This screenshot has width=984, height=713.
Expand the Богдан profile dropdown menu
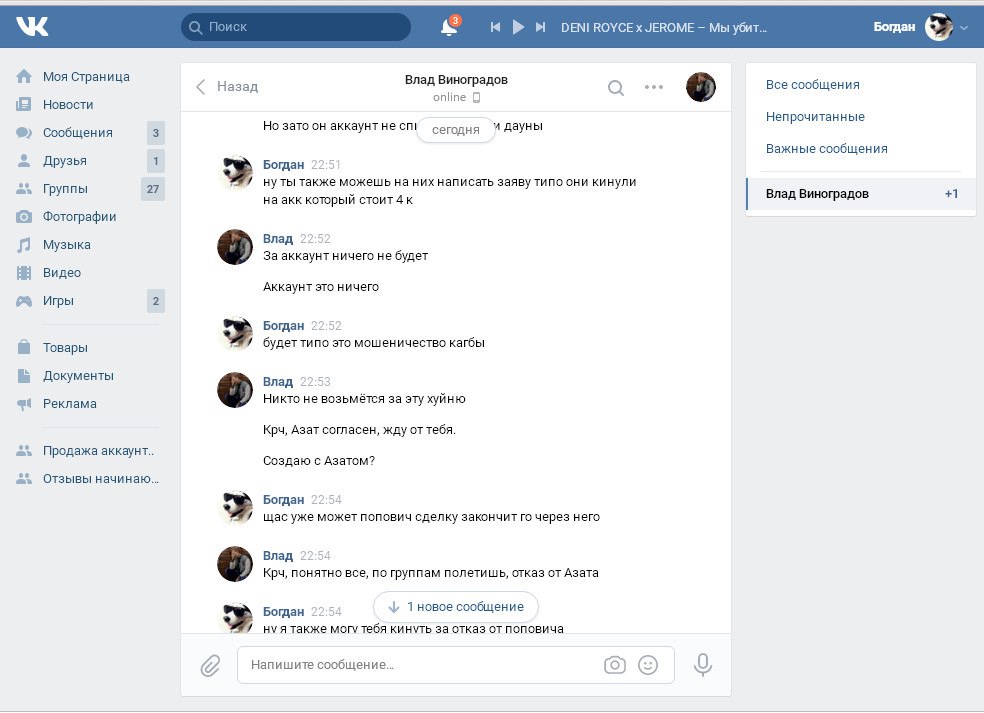click(x=963, y=28)
